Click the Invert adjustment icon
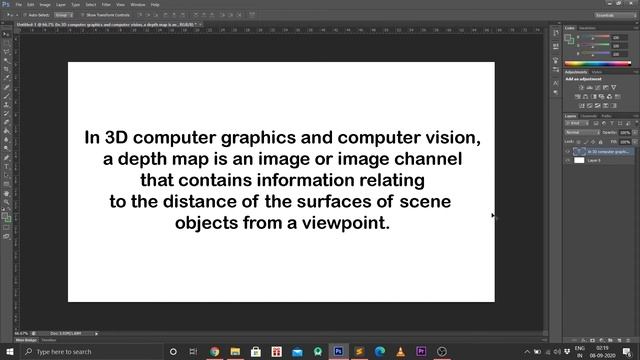Image resolution: width=640 pixels, height=360 pixels. [582, 106]
